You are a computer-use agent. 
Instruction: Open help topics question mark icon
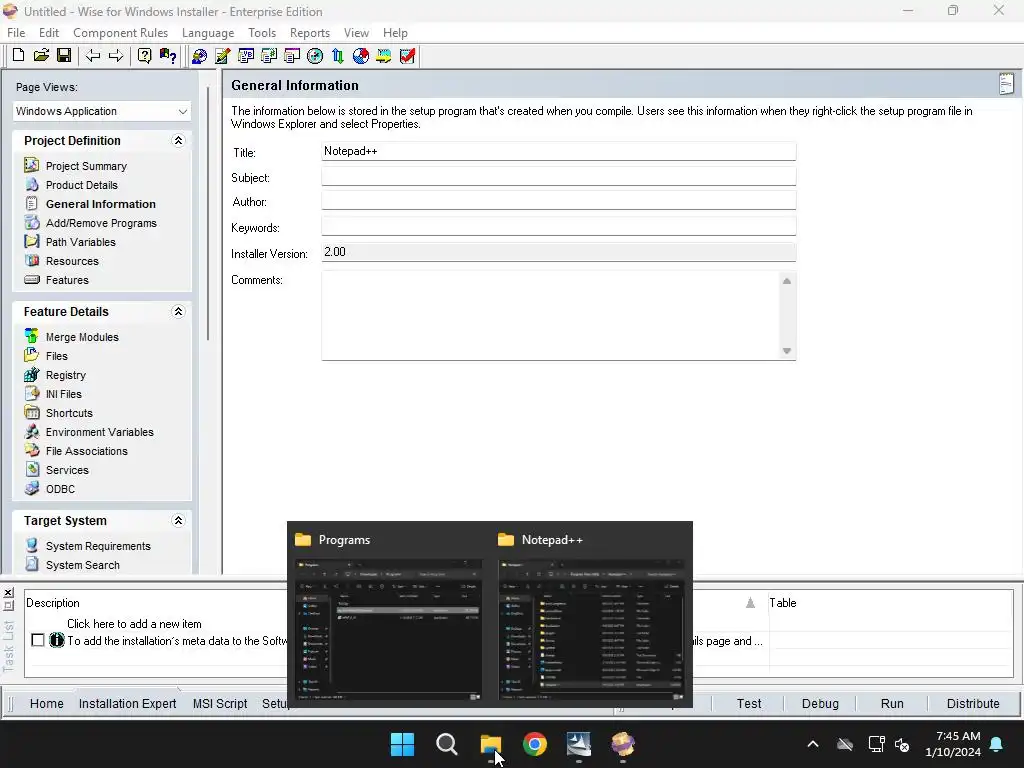144,56
